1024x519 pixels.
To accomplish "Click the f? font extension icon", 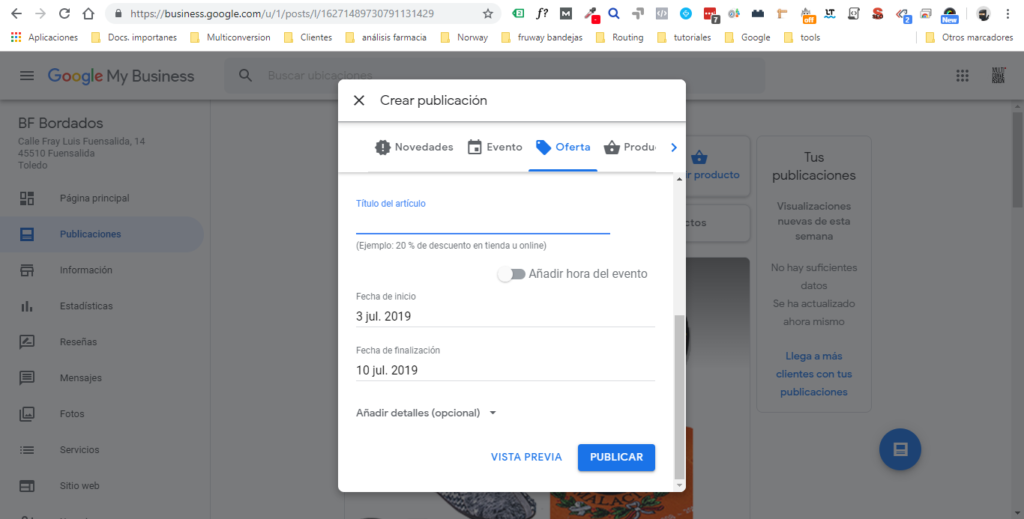I will [541, 14].
